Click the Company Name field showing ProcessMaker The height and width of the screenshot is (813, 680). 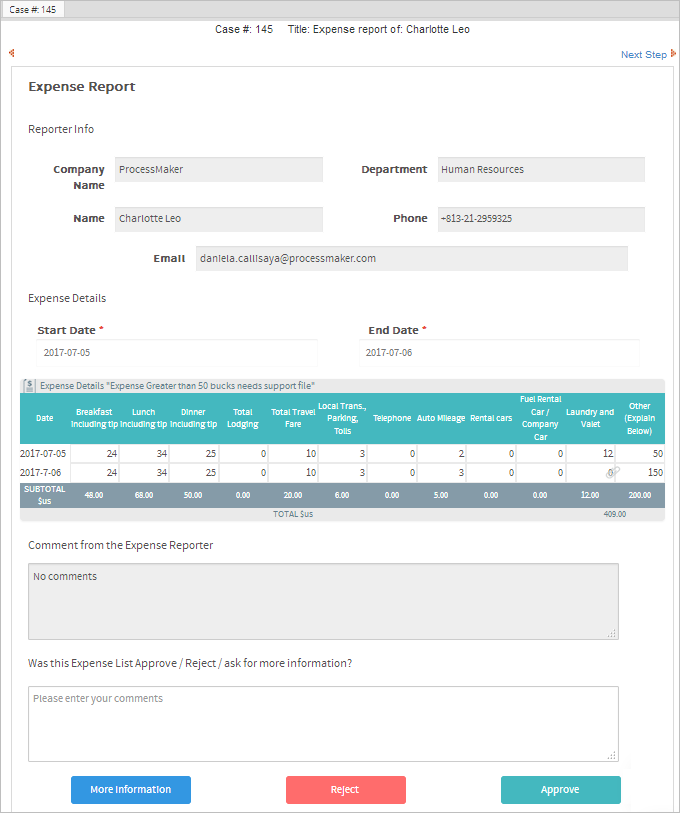pyautogui.click(x=218, y=170)
